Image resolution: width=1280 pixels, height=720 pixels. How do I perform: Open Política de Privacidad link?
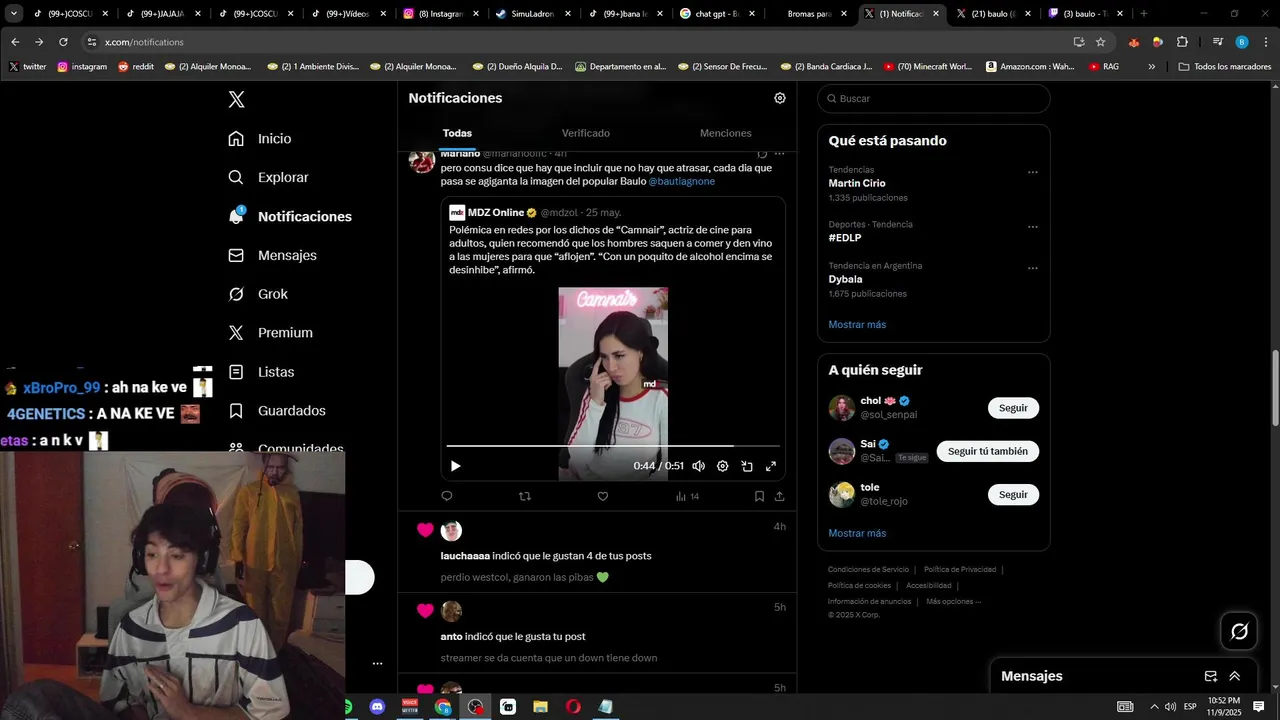click(x=960, y=570)
